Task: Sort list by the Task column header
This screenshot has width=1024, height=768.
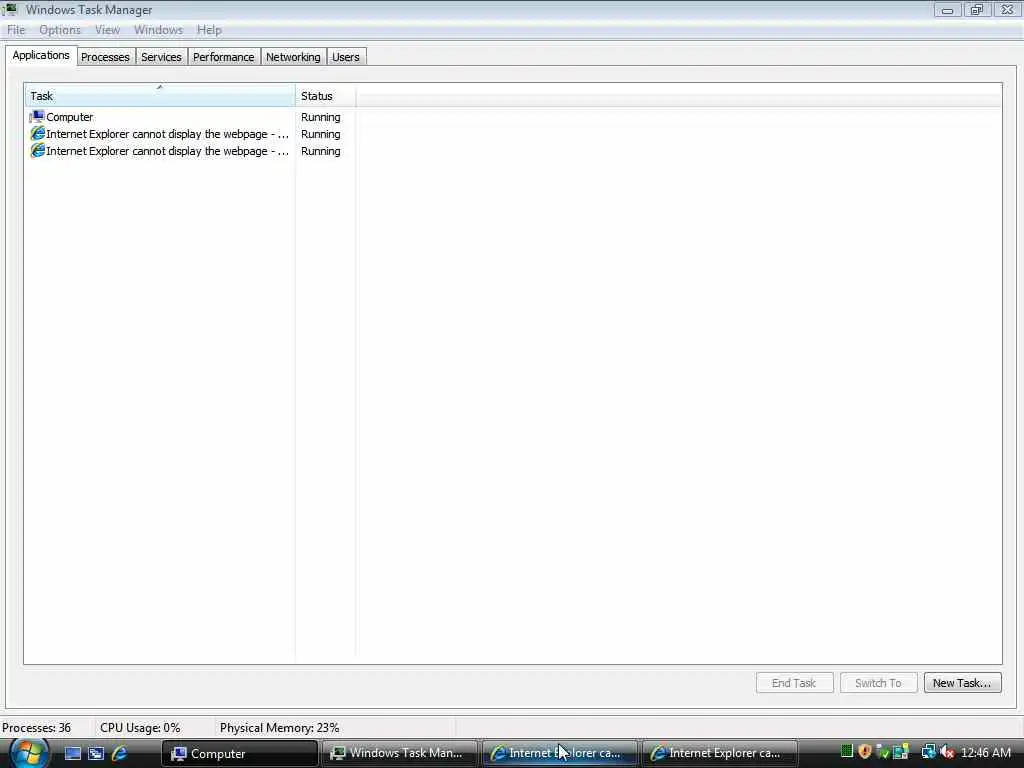Action: point(159,96)
